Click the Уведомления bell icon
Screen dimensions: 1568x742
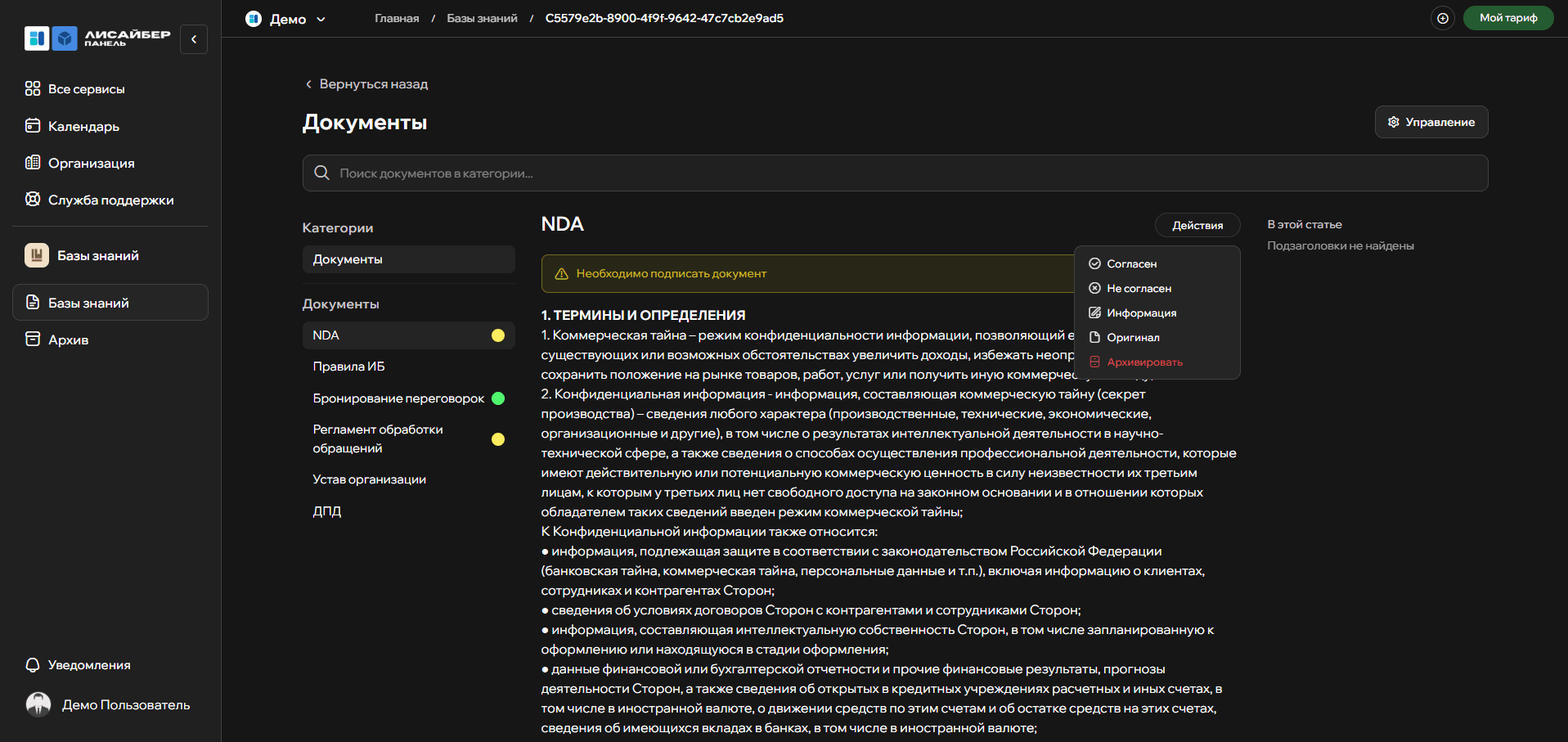point(33,665)
